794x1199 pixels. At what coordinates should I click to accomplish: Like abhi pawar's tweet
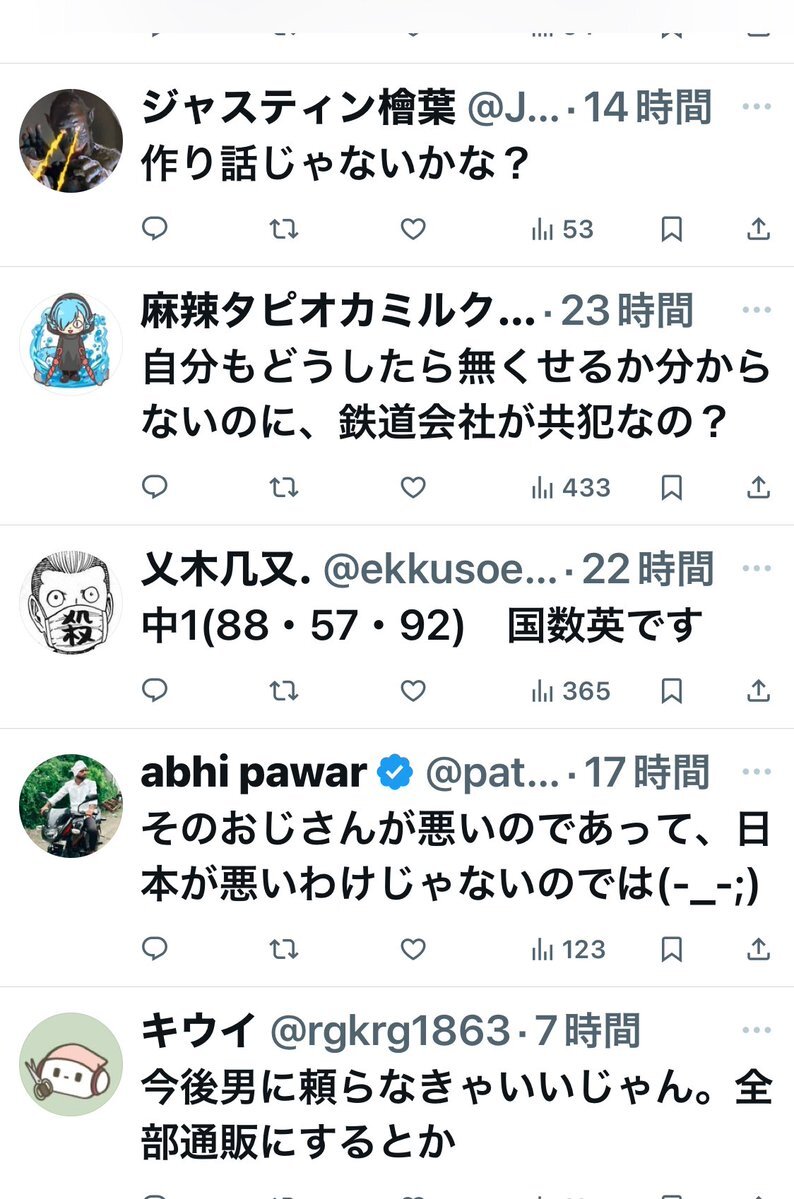(x=413, y=948)
